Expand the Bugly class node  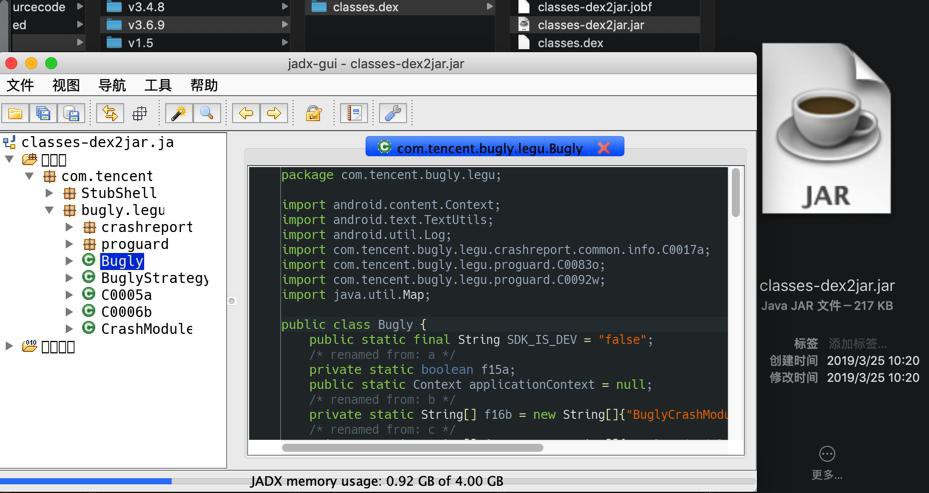69,261
